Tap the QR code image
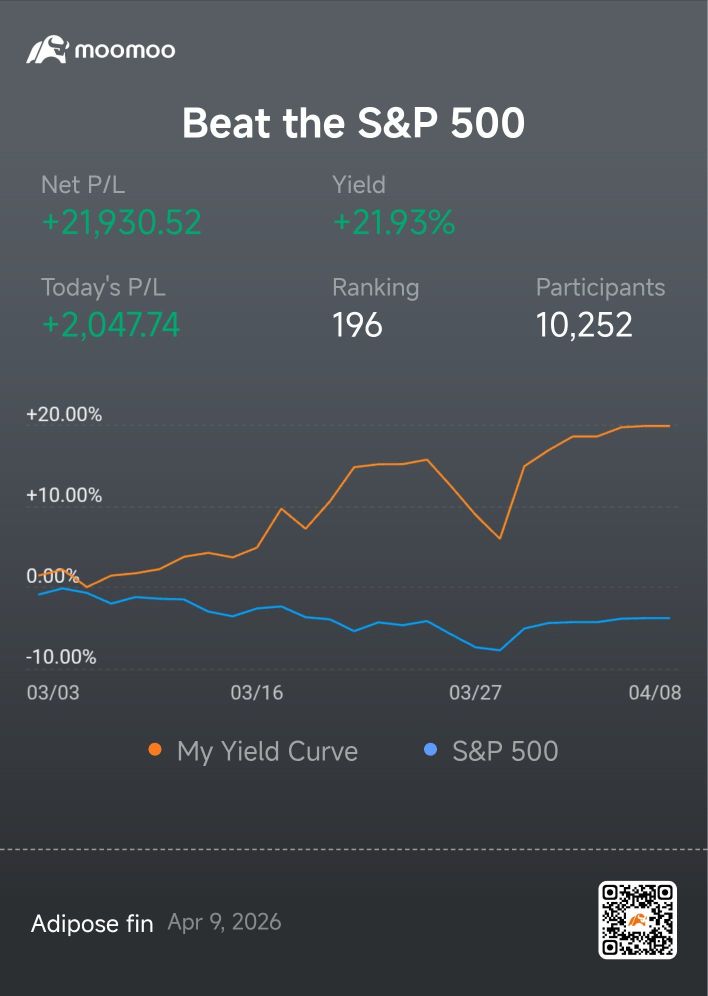Screen dimensions: 708x996 [638, 920]
